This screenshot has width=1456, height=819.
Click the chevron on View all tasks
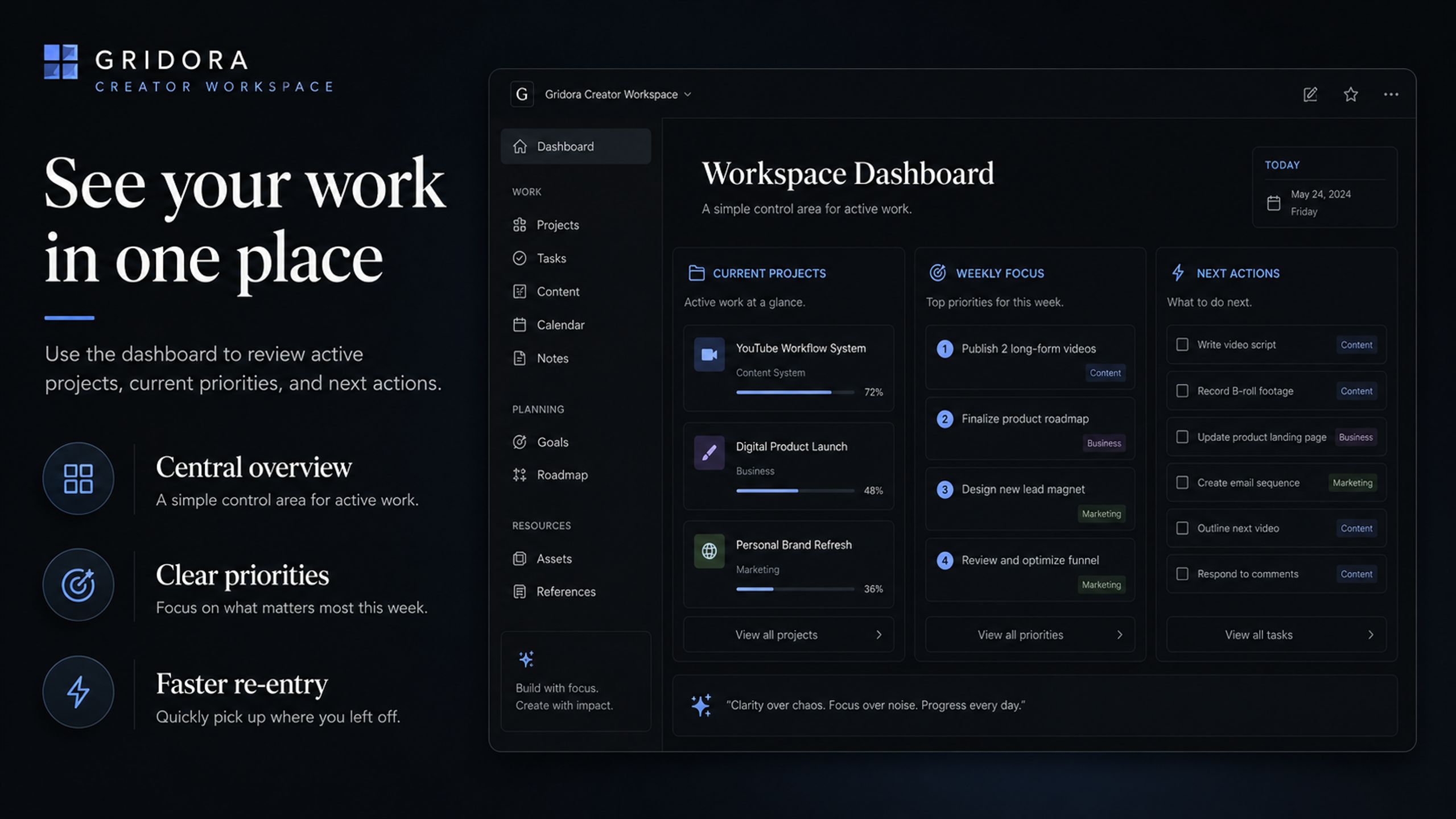(1370, 635)
